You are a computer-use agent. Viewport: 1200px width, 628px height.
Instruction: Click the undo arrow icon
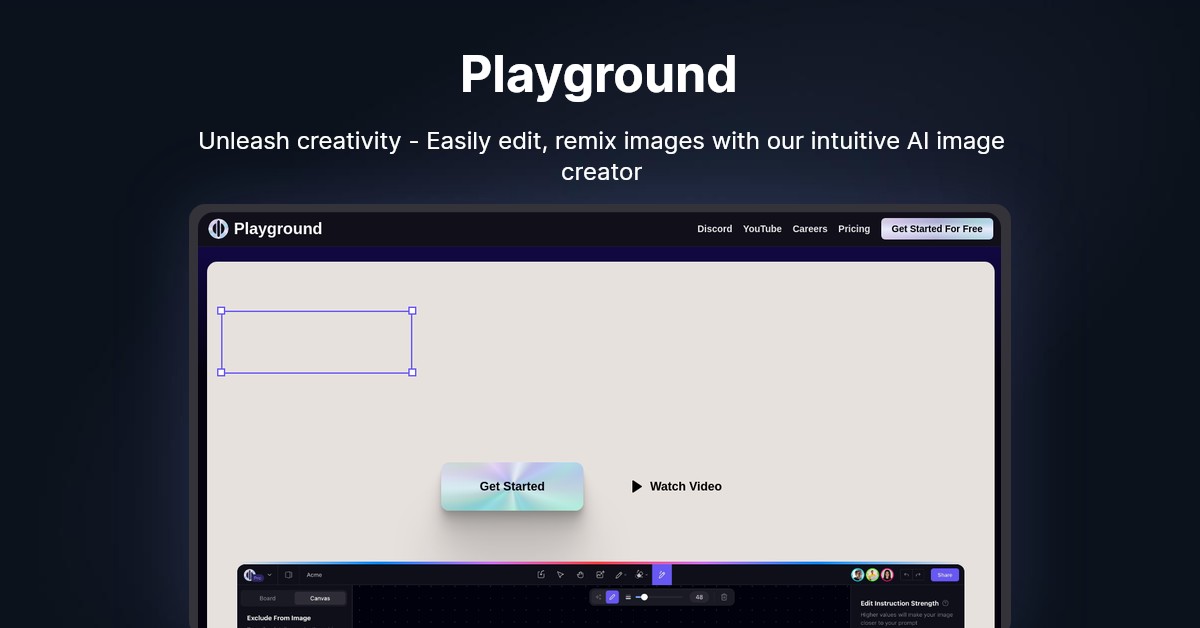click(x=906, y=575)
